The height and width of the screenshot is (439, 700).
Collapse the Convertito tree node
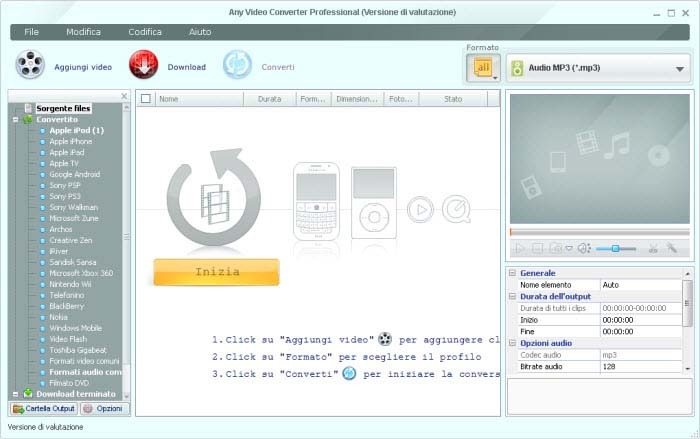[x=16, y=120]
